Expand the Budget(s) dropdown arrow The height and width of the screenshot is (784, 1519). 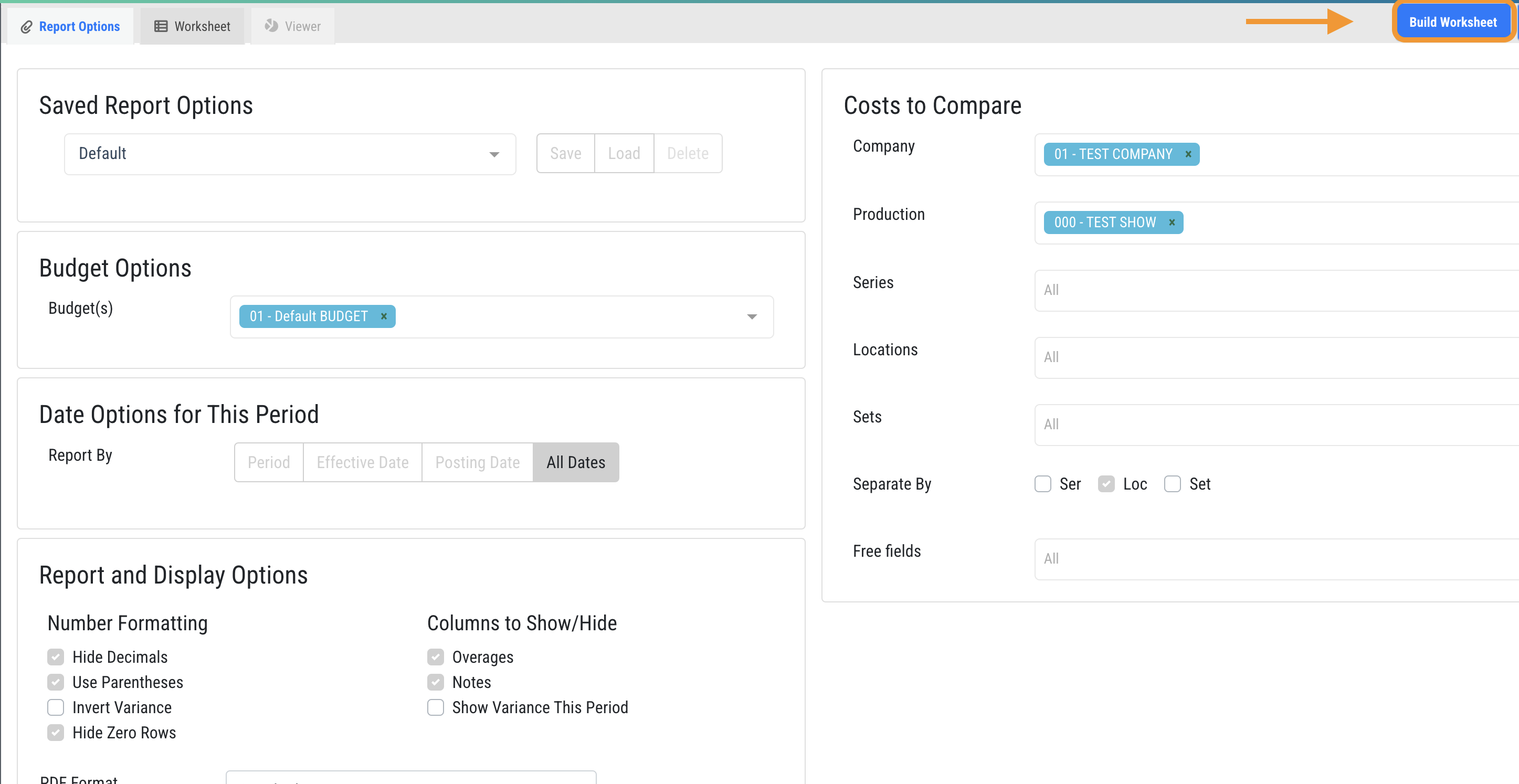pos(752,317)
